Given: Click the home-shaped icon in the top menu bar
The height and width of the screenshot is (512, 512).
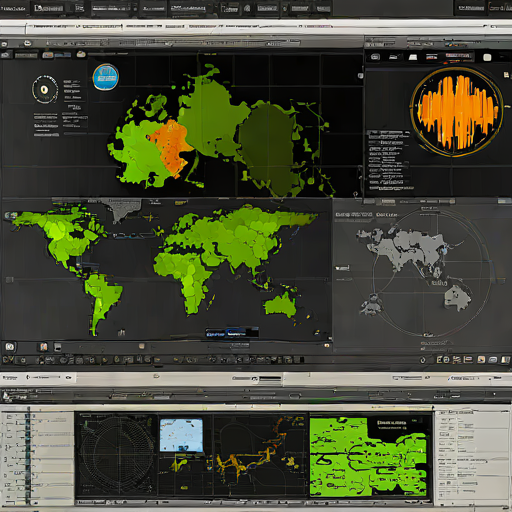Looking at the screenshot, I should 247,8.
